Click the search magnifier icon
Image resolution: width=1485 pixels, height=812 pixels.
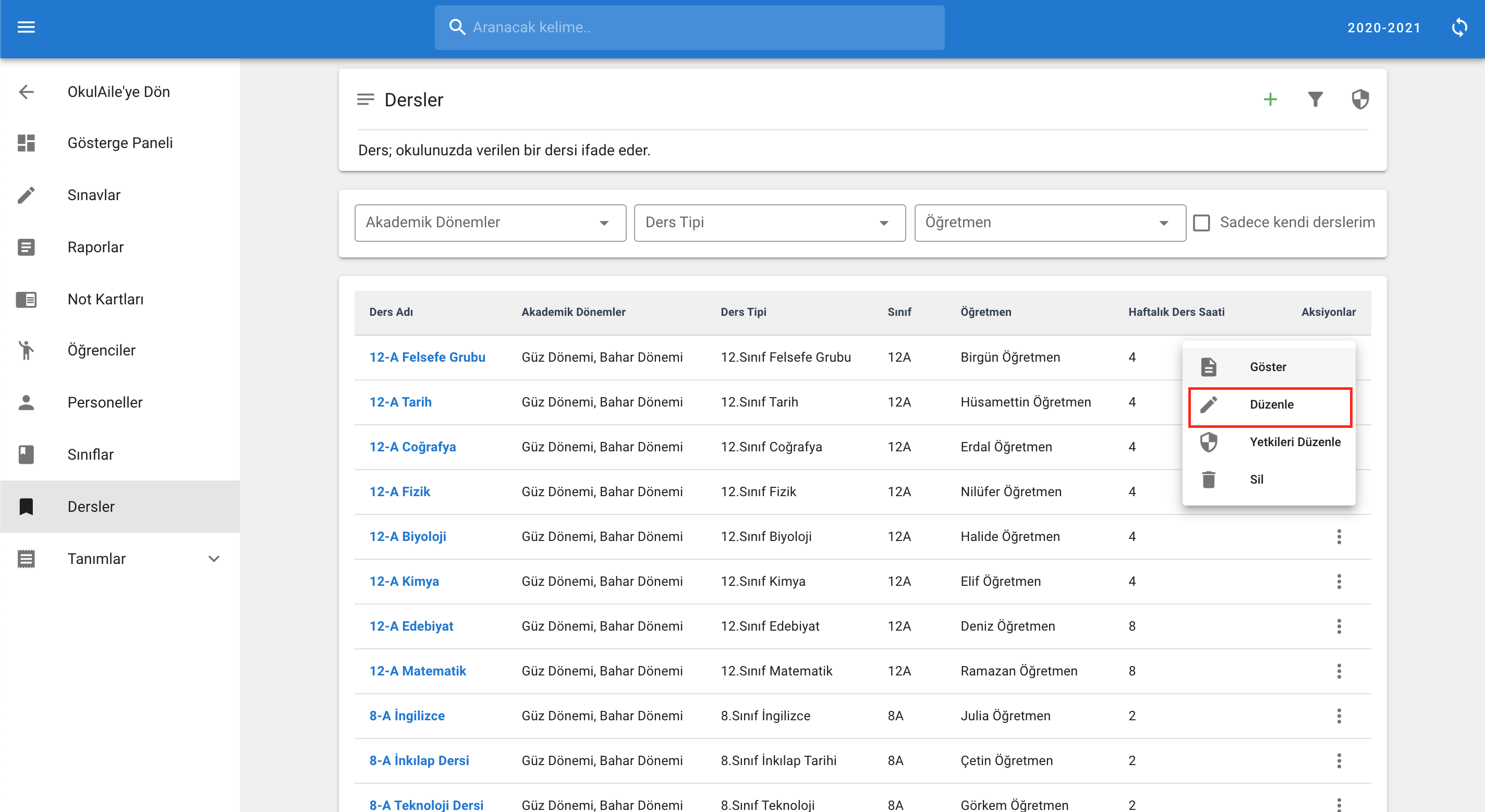(457, 27)
